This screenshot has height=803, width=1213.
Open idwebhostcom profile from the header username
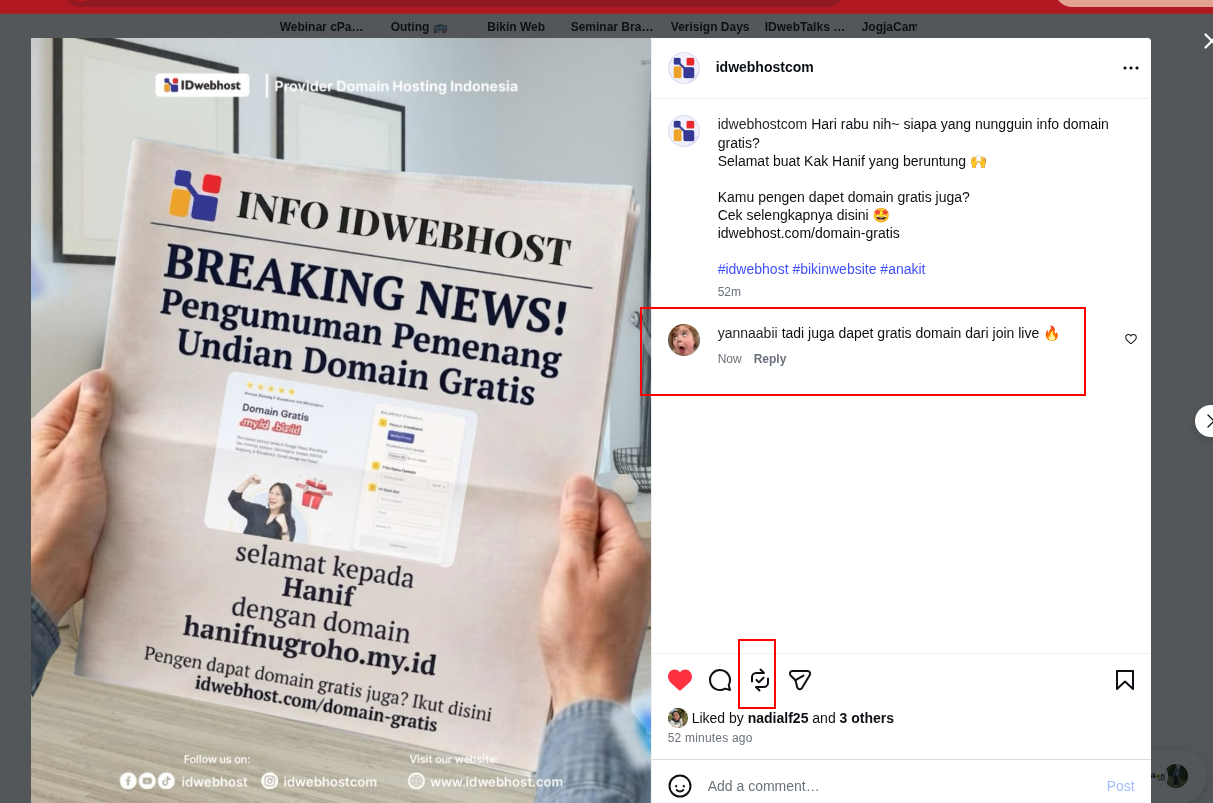[x=765, y=67]
